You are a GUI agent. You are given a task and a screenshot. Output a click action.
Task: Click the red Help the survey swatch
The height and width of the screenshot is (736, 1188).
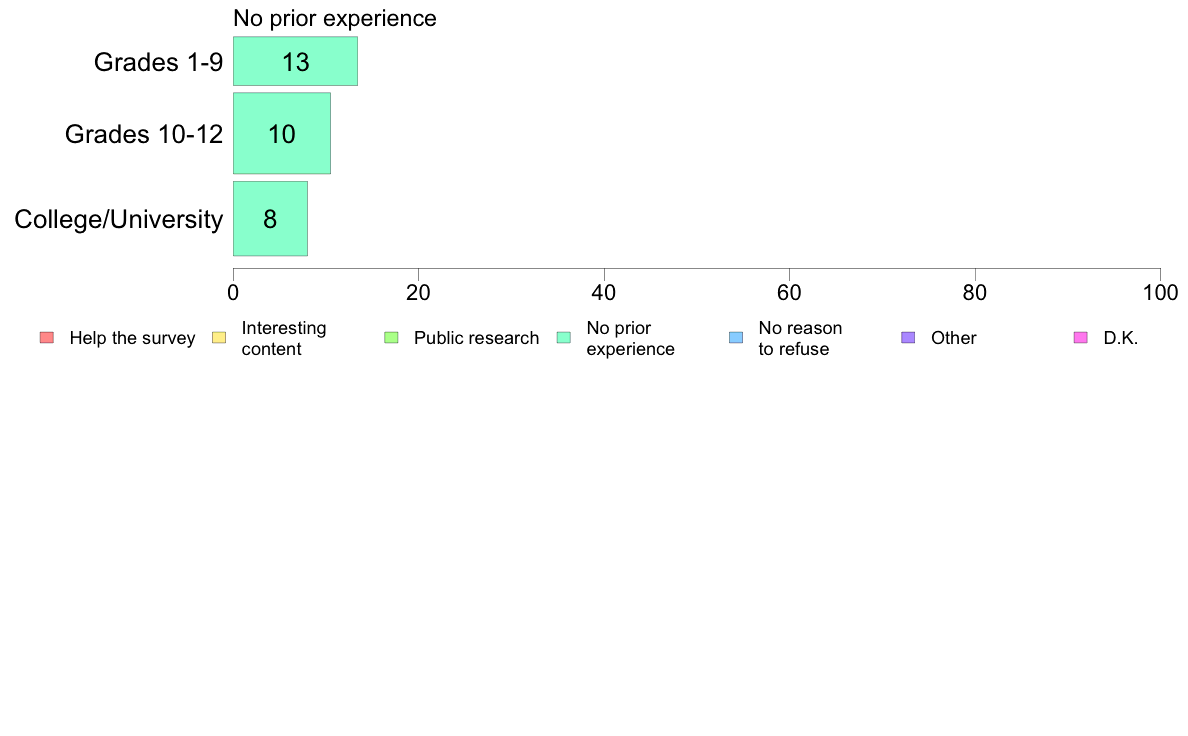(47, 338)
